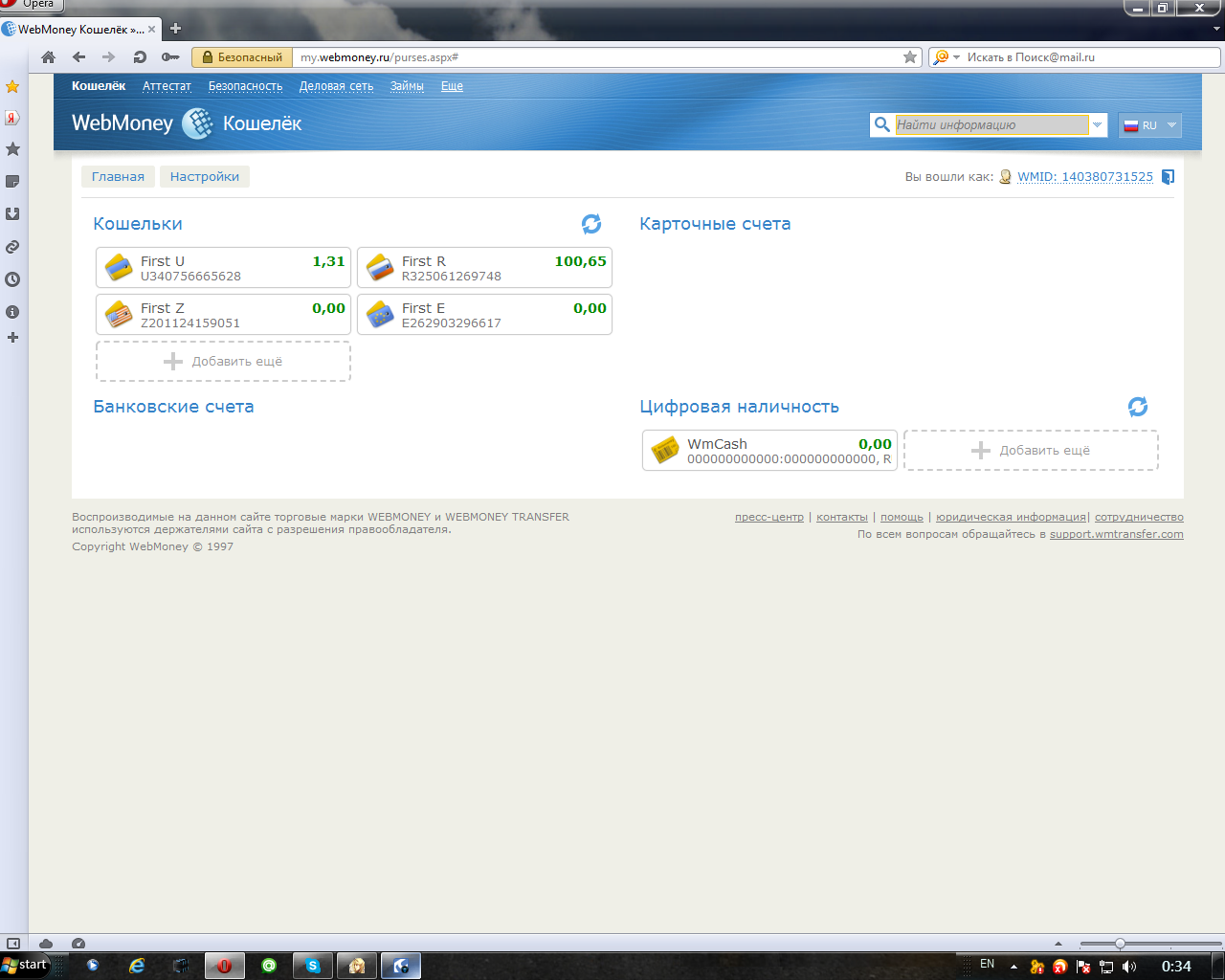Image resolution: width=1225 pixels, height=980 pixels.
Task: Open the search engine selector dropdown
Action: [x=946, y=57]
